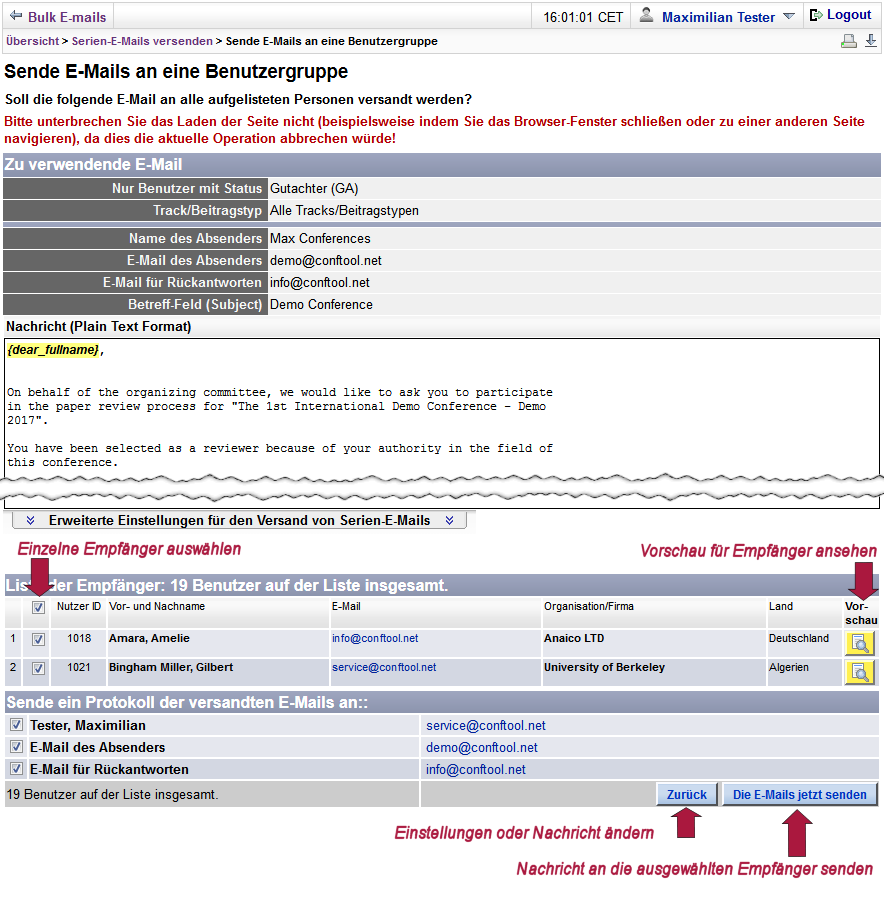Click demo@conftool.net in the protocol list
This screenshot has height=905, width=884.
tap(482, 747)
